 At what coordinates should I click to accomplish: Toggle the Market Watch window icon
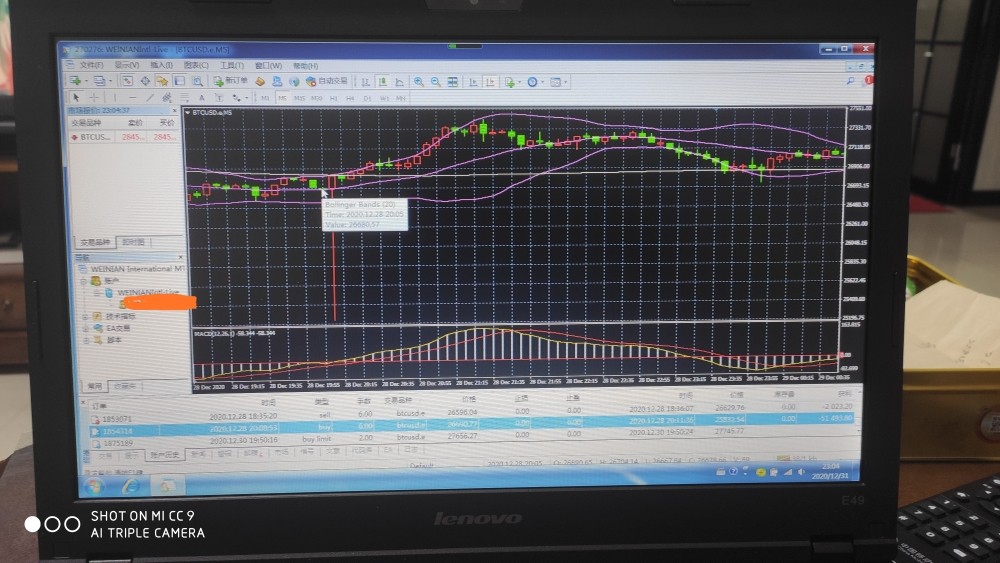[x=127, y=81]
